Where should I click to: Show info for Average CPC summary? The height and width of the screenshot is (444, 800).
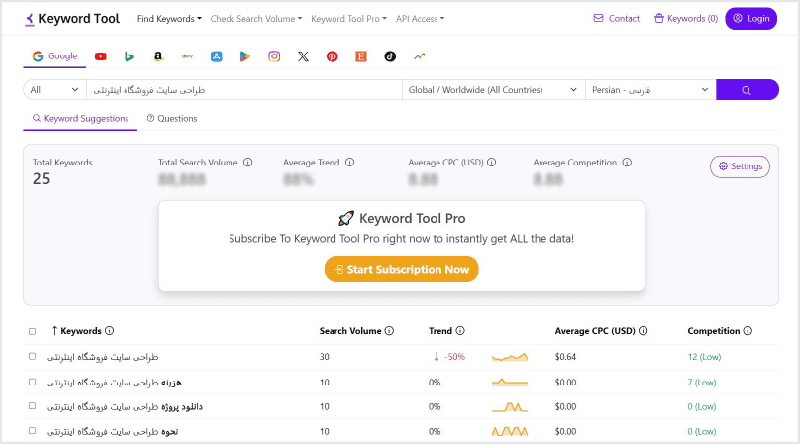pos(491,162)
